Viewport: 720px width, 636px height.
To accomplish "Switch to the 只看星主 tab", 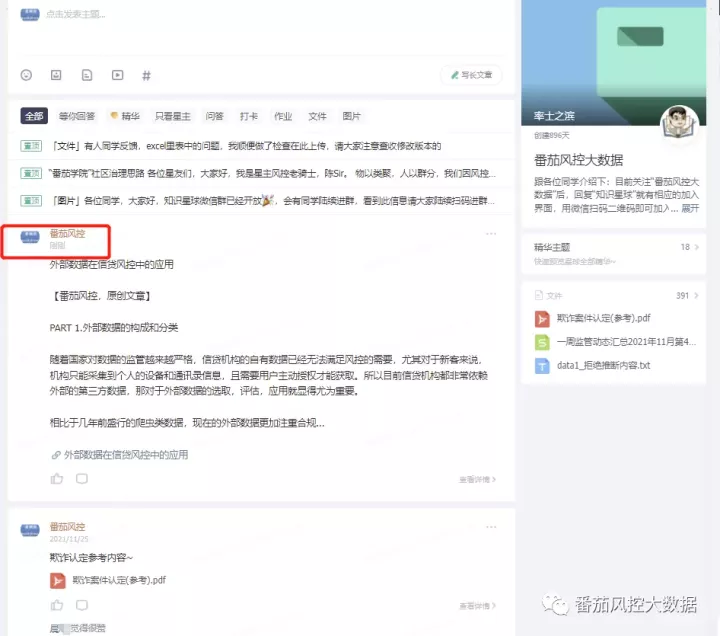I will [x=173, y=116].
